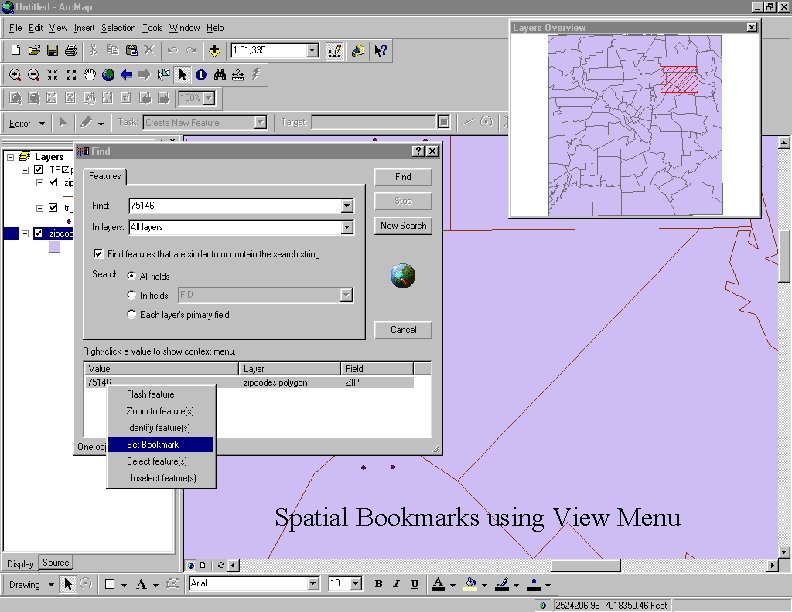This screenshot has height=612, width=792.
Task: Click the Add Data yellow plus icon
Action: [x=214, y=50]
